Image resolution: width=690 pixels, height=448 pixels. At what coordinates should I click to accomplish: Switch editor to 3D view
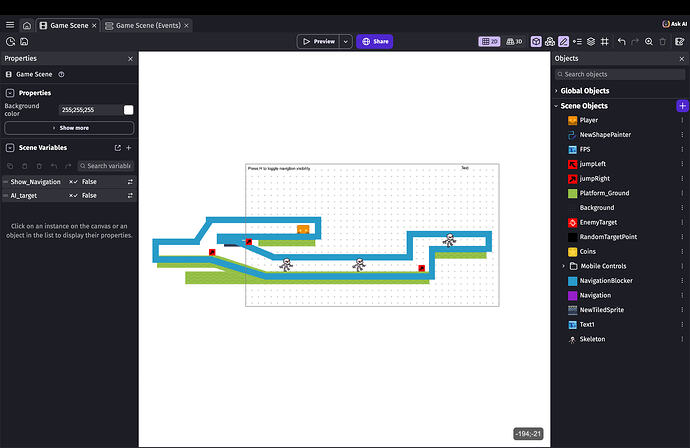pos(514,41)
